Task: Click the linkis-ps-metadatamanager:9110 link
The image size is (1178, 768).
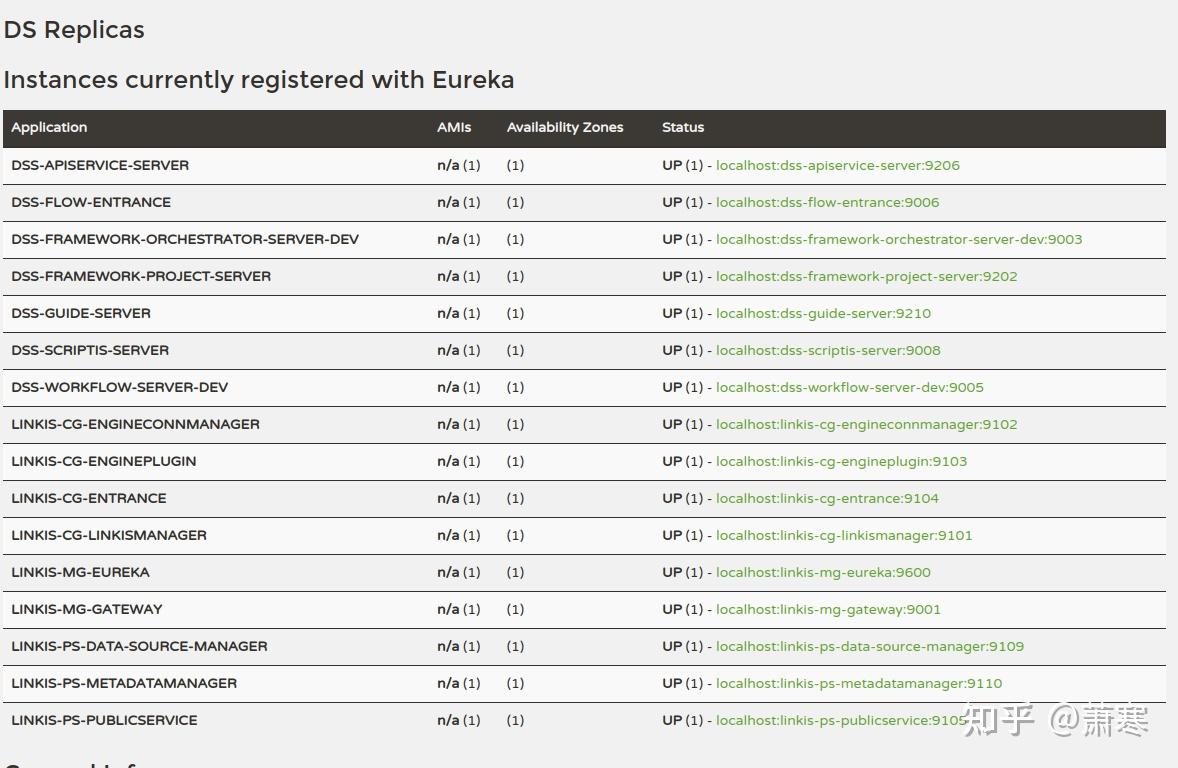Action: click(x=858, y=683)
